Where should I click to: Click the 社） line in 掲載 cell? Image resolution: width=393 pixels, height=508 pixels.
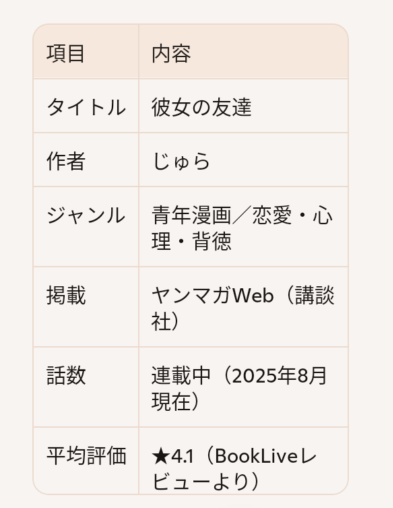click(x=166, y=321)
